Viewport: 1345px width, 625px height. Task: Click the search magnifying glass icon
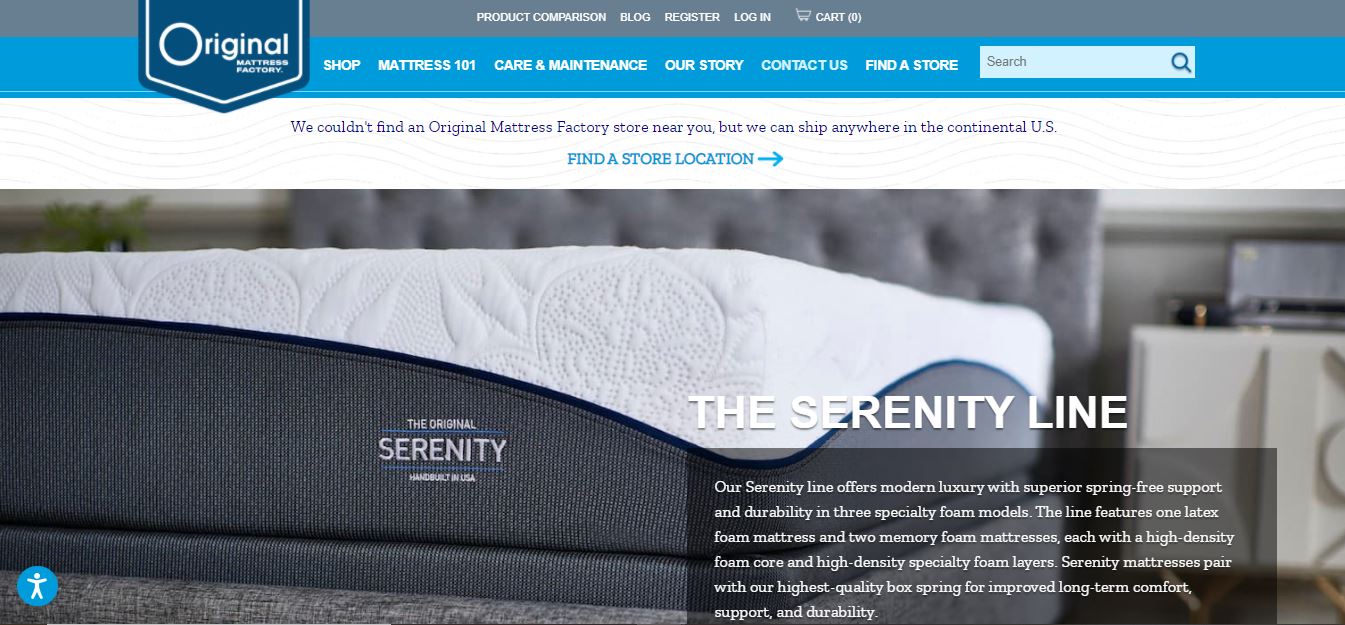(1181, 63)
